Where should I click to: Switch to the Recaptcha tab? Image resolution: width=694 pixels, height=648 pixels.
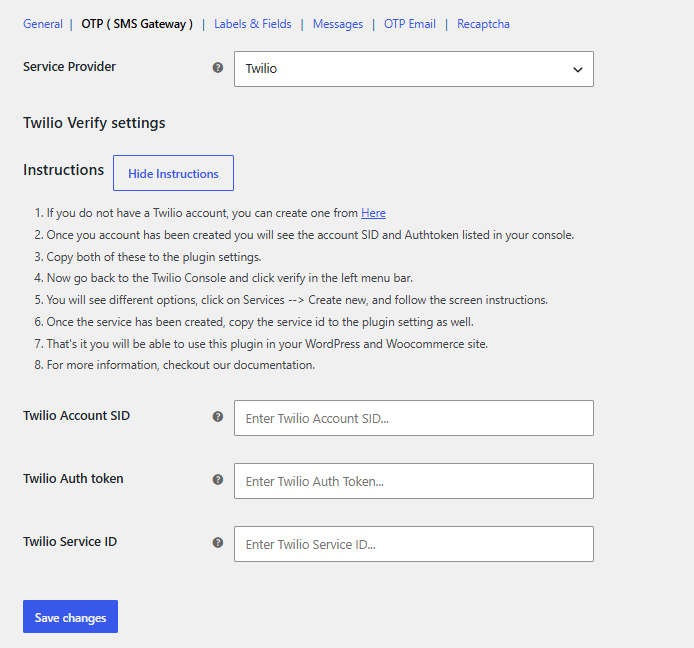[483, 24]
